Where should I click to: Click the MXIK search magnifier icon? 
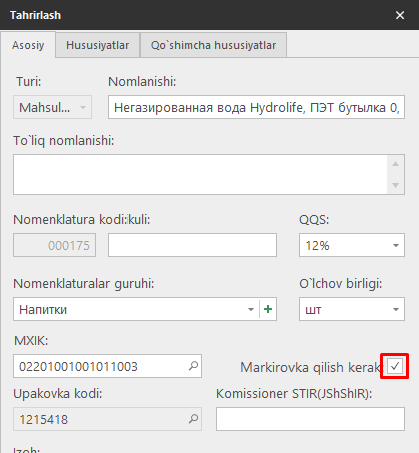[193, 366]
